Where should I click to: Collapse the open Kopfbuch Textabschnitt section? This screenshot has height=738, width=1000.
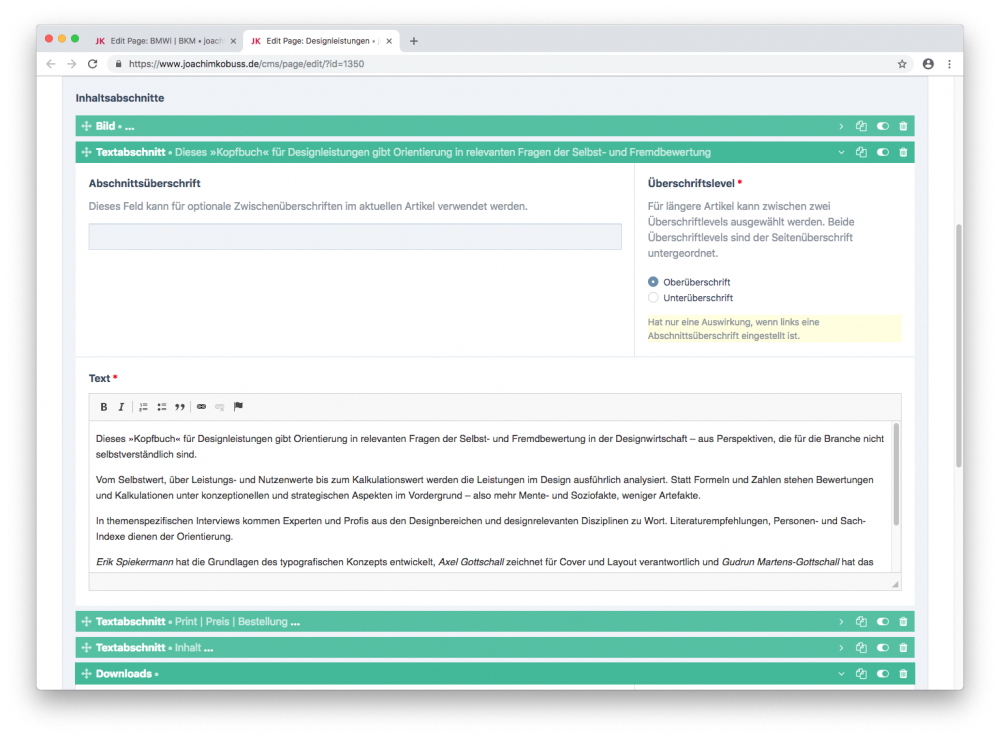pos(841,153)
